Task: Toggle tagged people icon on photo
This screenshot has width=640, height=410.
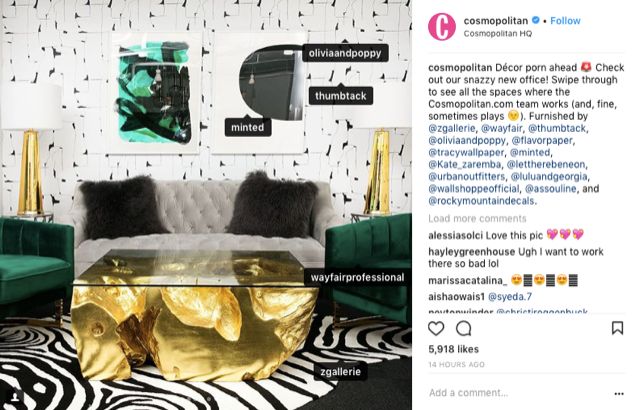Action: pyautogui.click(x=15, y=397)
